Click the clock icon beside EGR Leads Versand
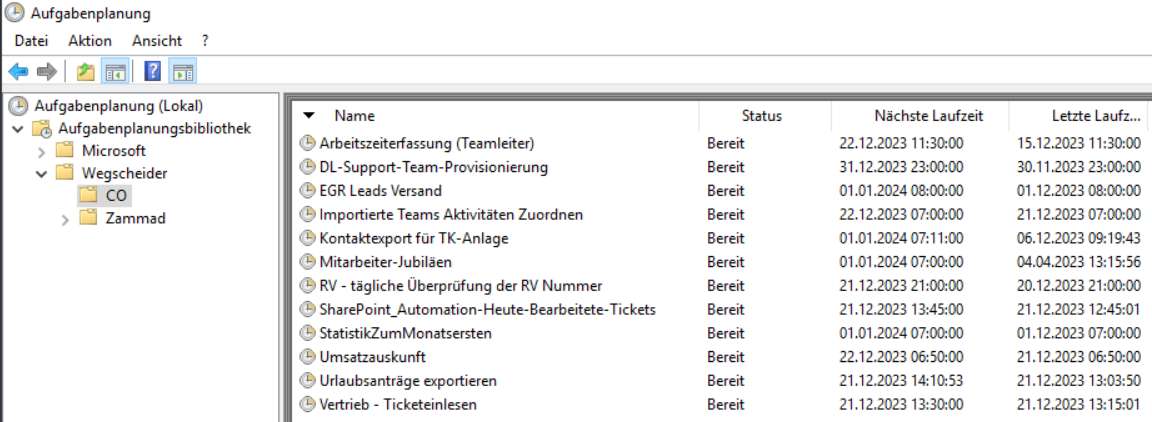The width and height of the screenshot is (1152, 422). click(307, 190)
